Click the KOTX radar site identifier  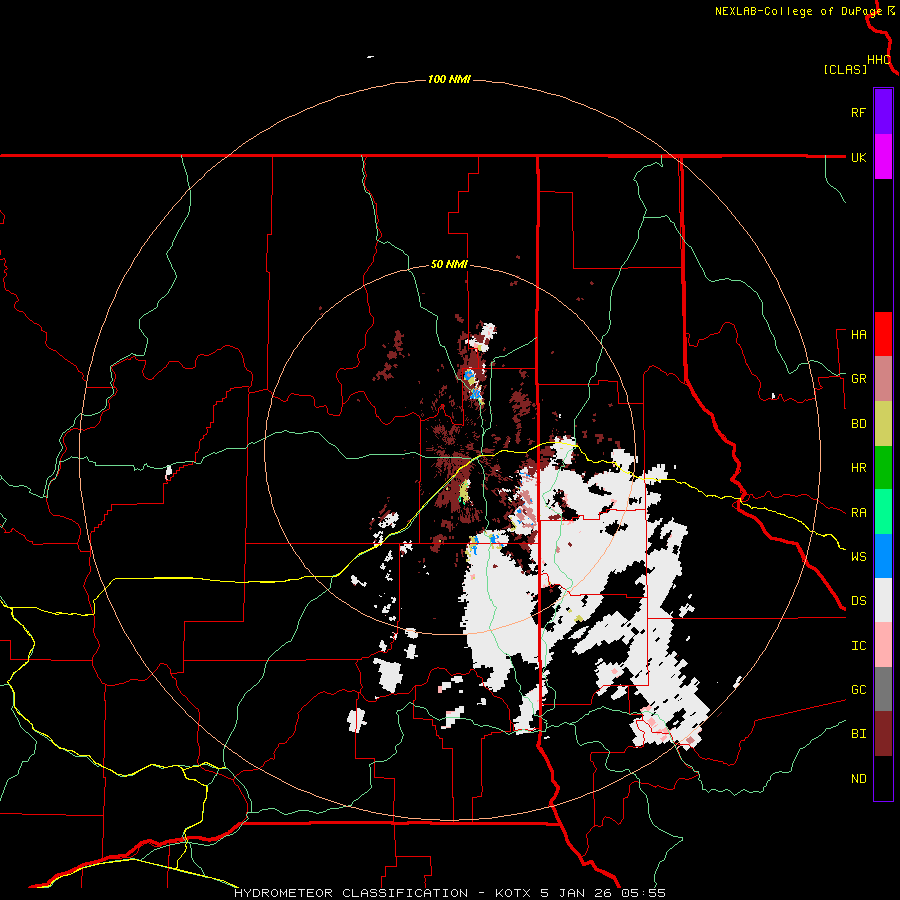[x=514, y=893]
